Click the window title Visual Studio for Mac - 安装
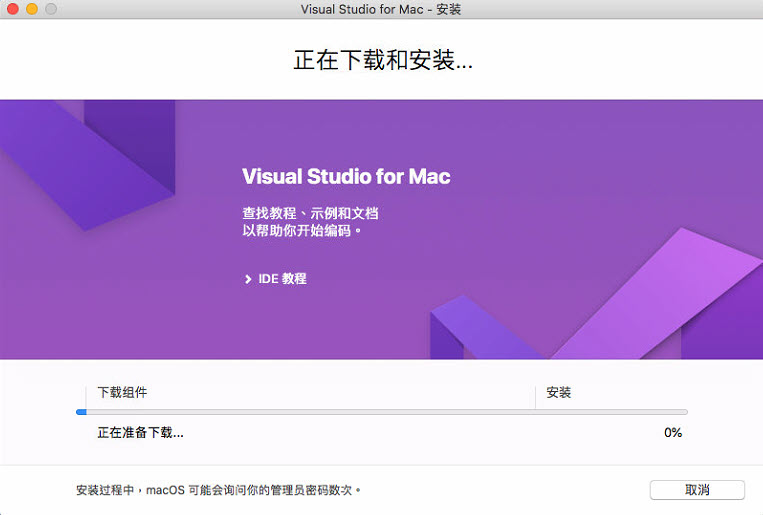The width and height of the screenshot is (763, 515). 381,9
